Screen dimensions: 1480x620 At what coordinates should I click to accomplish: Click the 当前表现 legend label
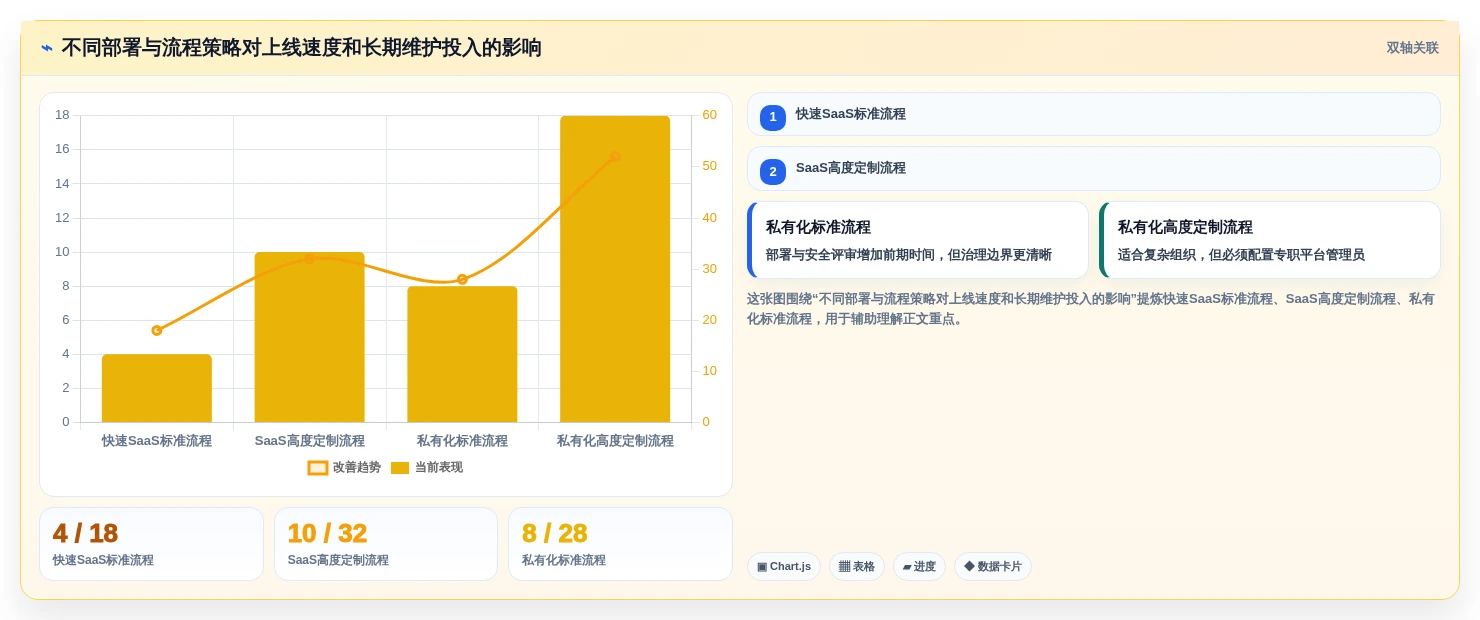[x=439, y=468]
